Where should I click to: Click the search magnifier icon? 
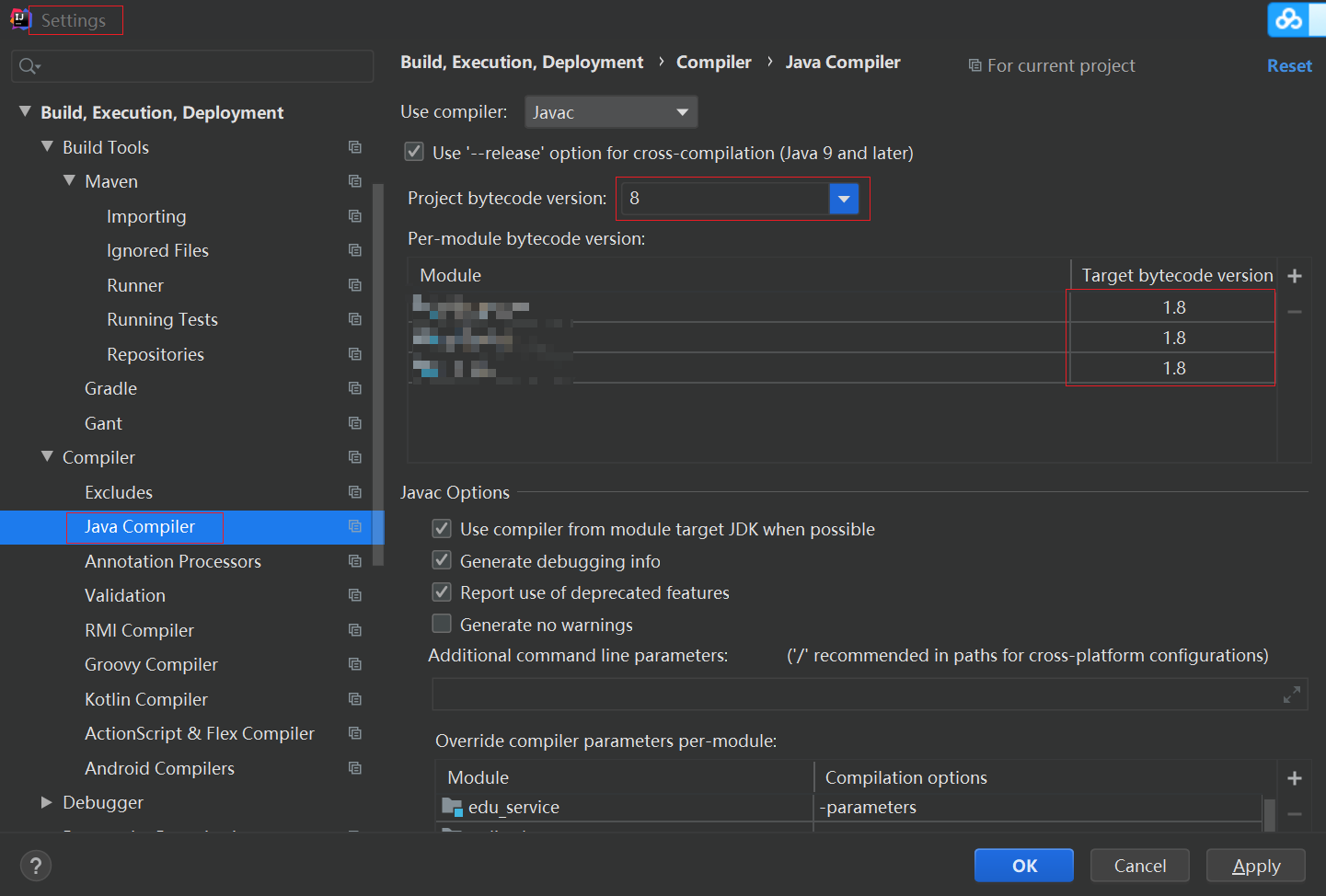point(29,66)
